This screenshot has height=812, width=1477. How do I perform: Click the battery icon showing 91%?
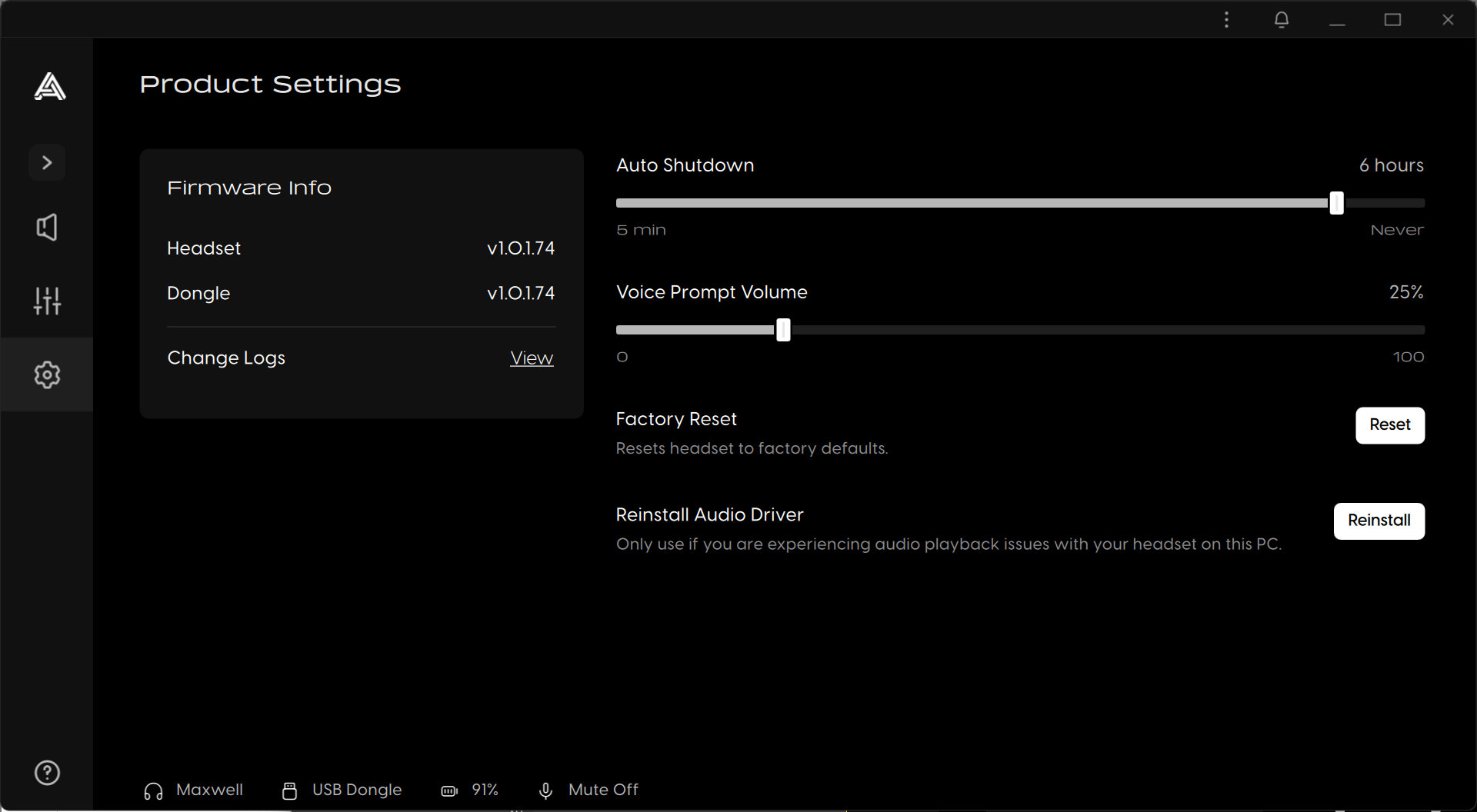tap(448, 790)
